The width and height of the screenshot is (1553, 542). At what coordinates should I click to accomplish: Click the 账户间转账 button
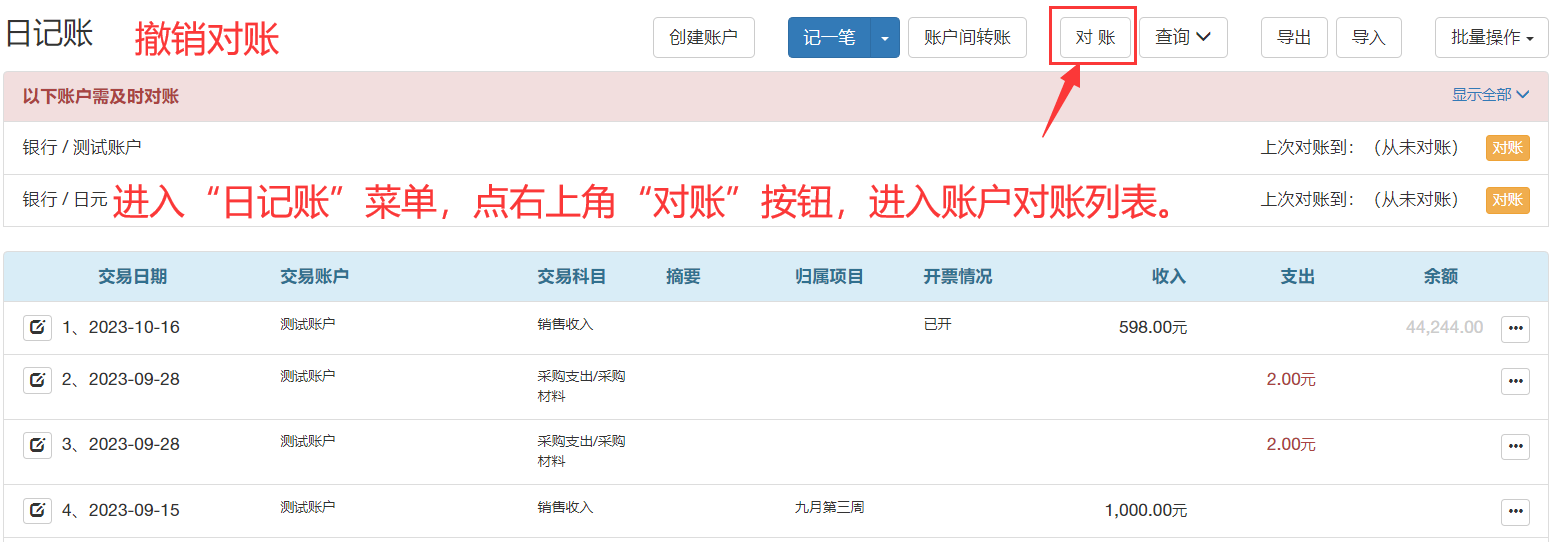coord(967,38)
